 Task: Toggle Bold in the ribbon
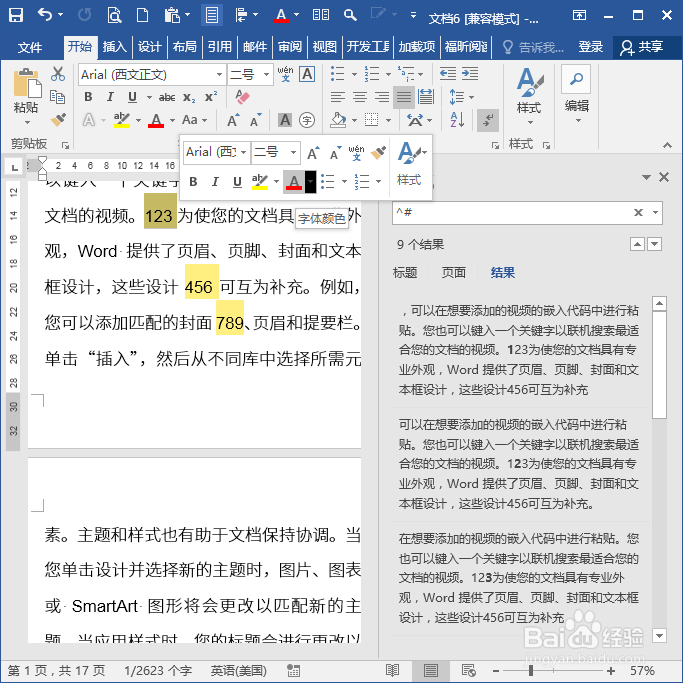tap(88, 97)
